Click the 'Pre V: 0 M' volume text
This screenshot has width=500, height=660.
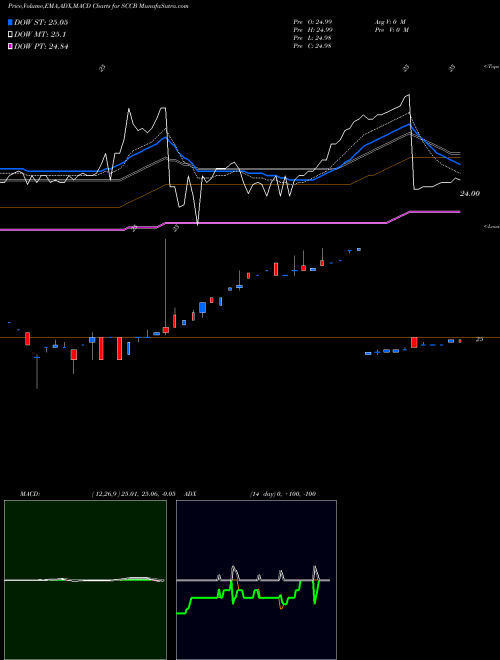[x=391, y=30]
